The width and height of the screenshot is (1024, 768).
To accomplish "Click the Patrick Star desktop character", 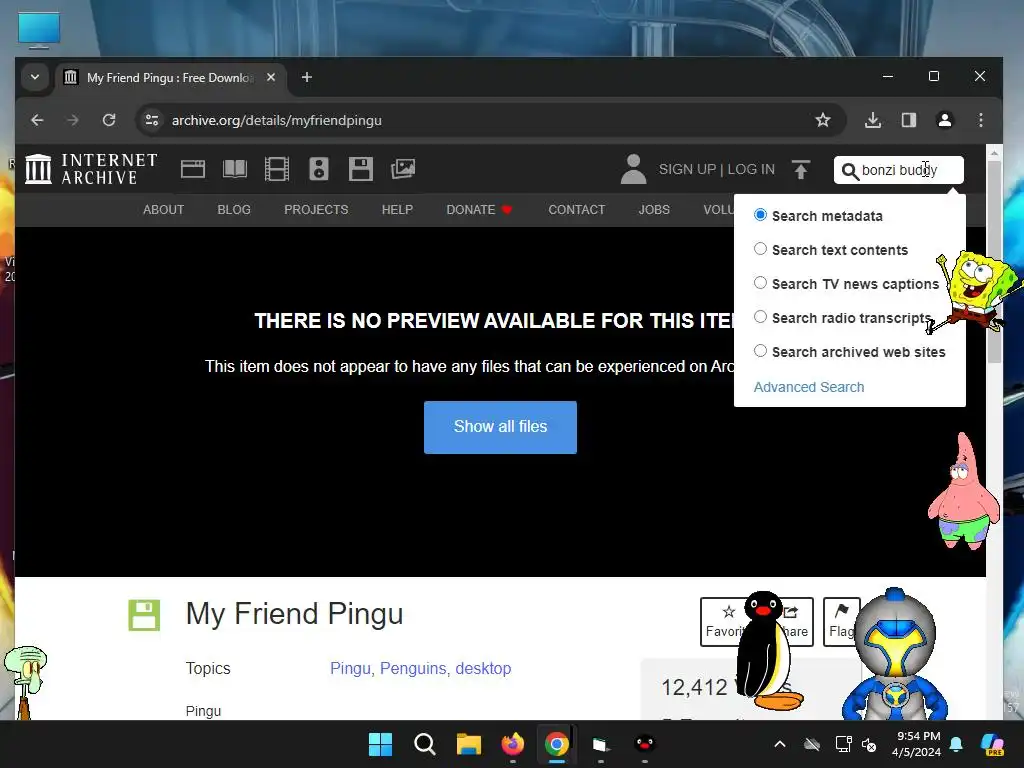I will (963, 491).
